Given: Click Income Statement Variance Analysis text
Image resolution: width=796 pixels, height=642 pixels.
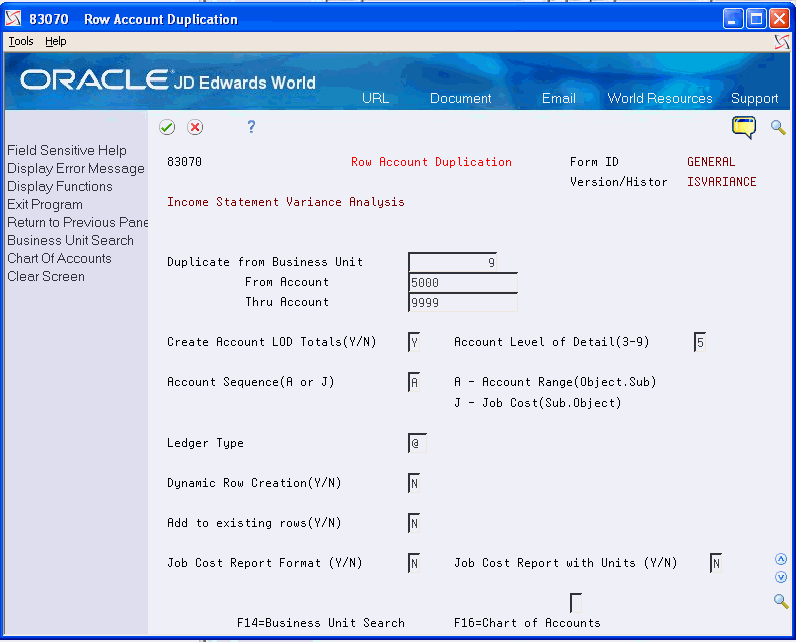Looking at the screenshot, I should pyautogui.click(x=286, y=202).
